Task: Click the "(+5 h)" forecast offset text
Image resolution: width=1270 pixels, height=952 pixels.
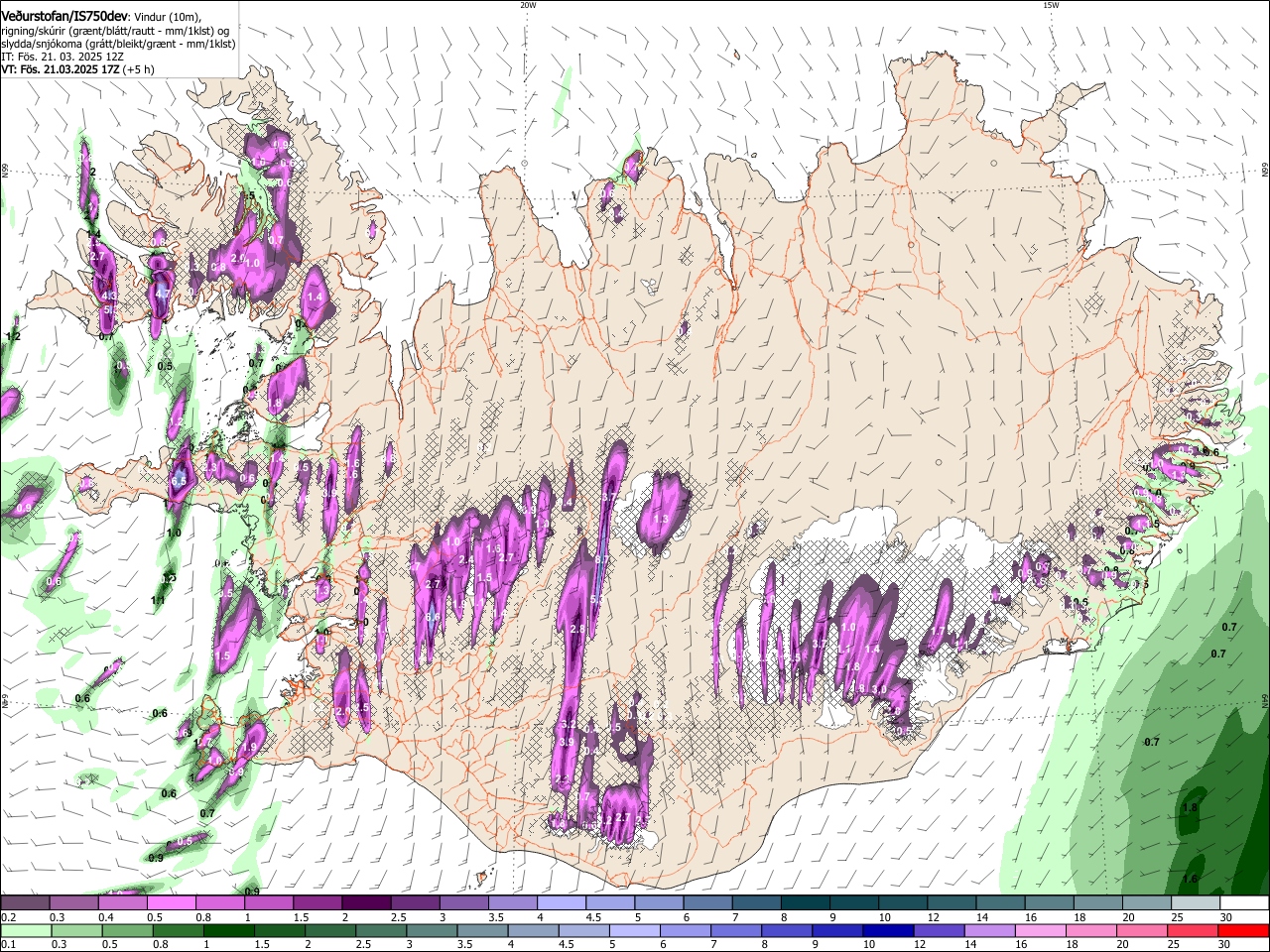Action: point(138,69)
